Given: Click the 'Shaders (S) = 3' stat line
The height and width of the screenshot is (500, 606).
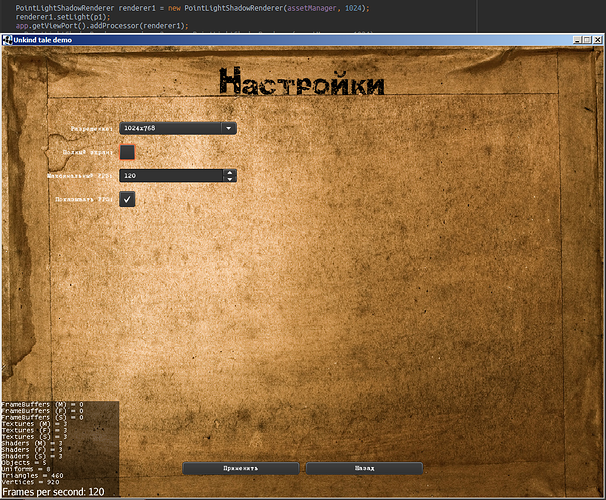Looking at the screenshot, I should tap(32, 456).
